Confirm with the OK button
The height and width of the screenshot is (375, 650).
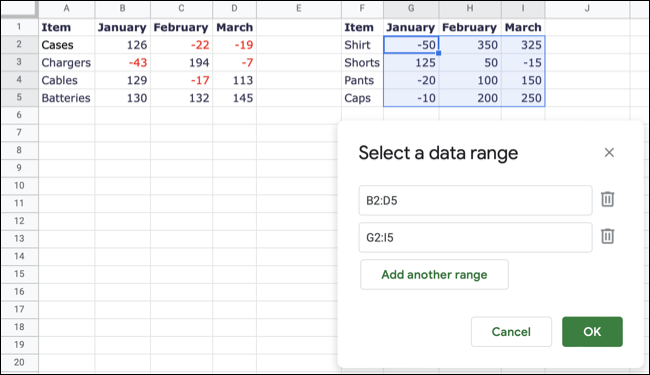tap(592, 331)
